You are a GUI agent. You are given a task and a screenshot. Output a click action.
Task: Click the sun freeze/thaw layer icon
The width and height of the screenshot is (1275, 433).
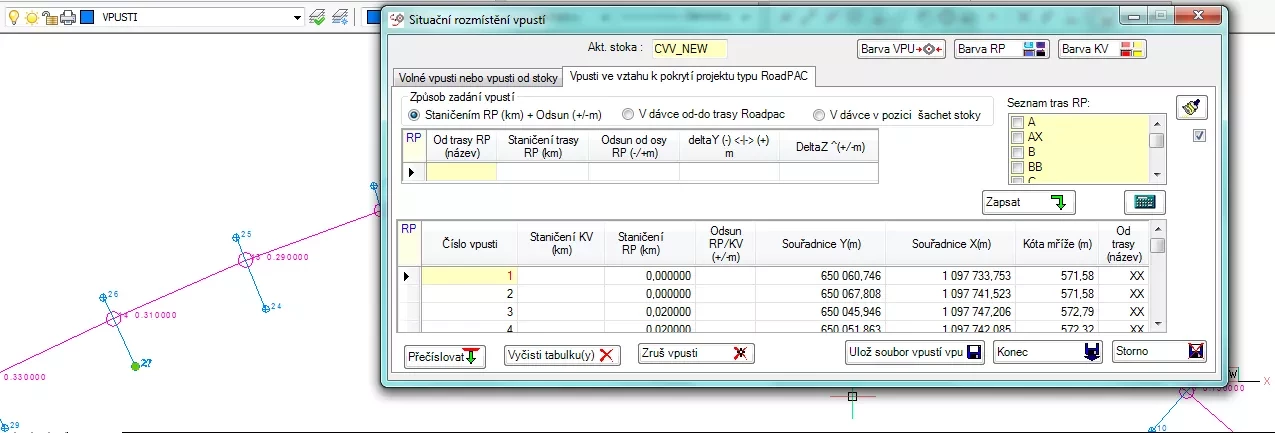(31, 17)
